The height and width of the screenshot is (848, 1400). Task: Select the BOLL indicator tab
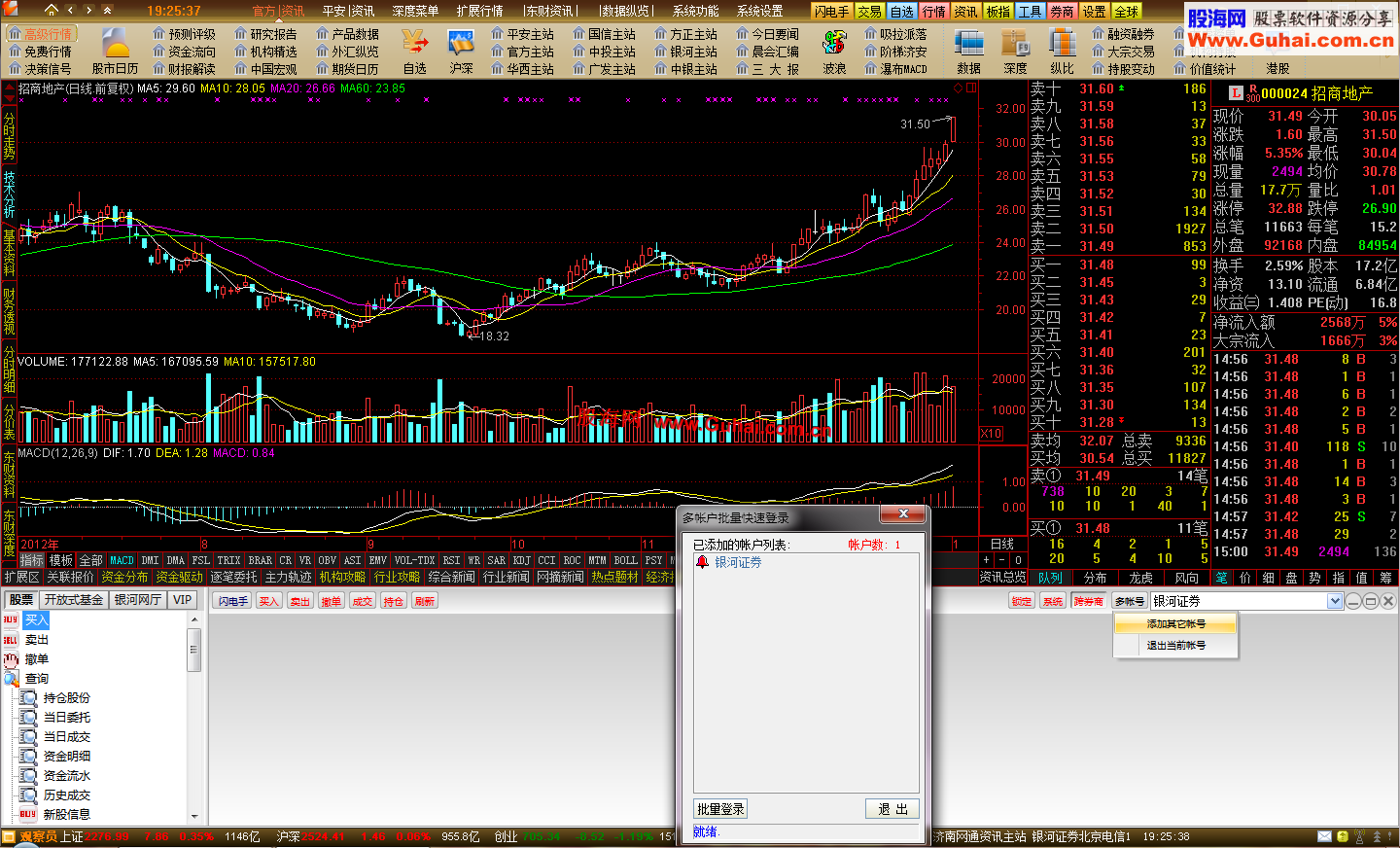[x=625, y=560]
